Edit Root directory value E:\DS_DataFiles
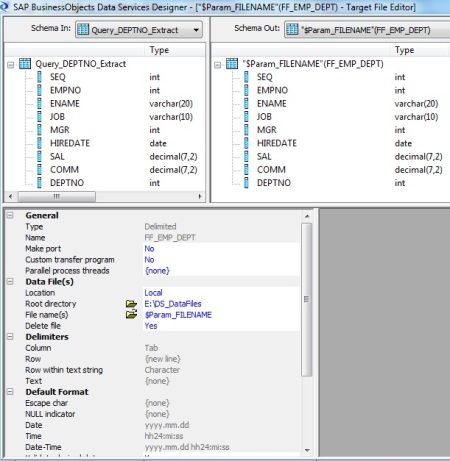The height and width of the screenshot is (461, 450). click(221, 304)
